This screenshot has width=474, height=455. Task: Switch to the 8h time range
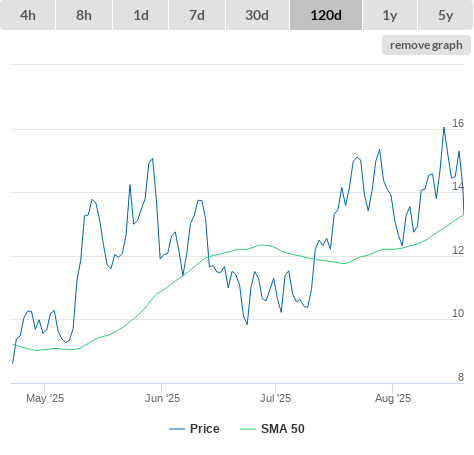(84, 15)
